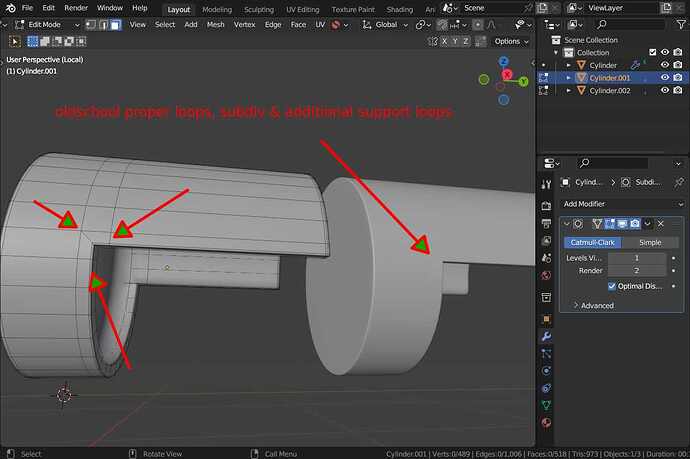Toggle Cylinder.001 render camera icon
This screenshot has width=690, height=459.
click(678, 78)
